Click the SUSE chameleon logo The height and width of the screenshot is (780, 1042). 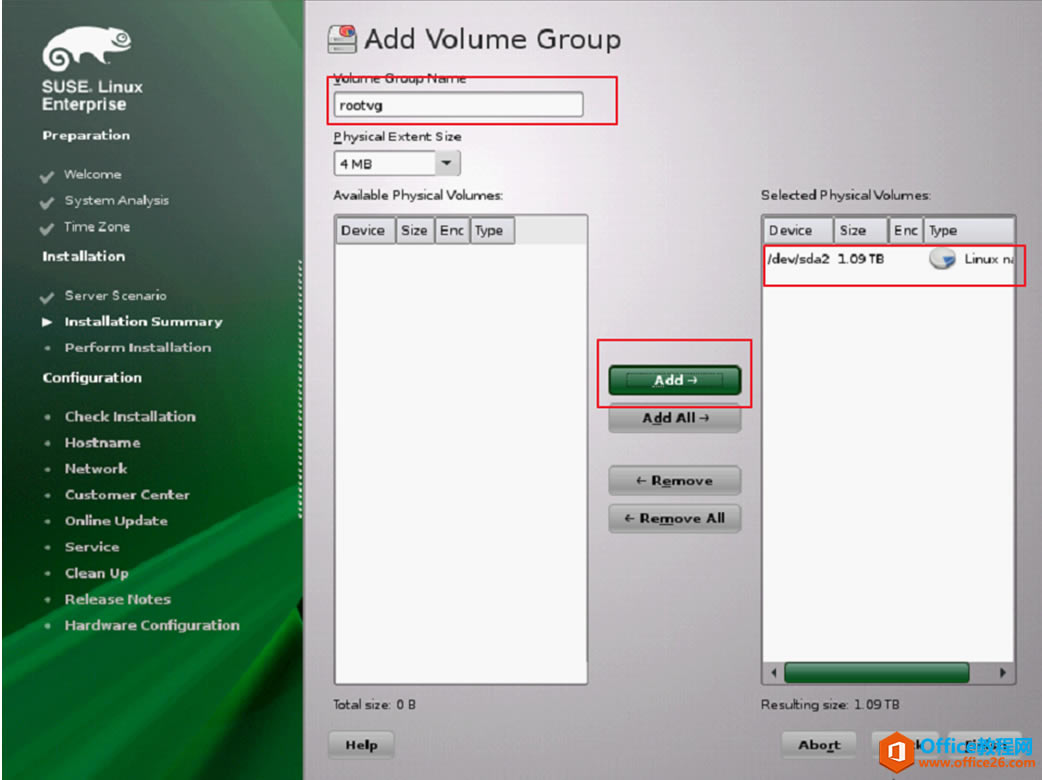86,48
